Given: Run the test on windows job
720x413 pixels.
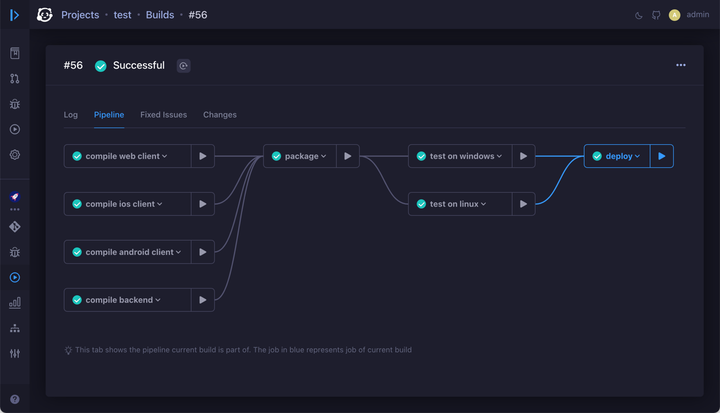Looking at the screenshot, I should tap(523, 156).
